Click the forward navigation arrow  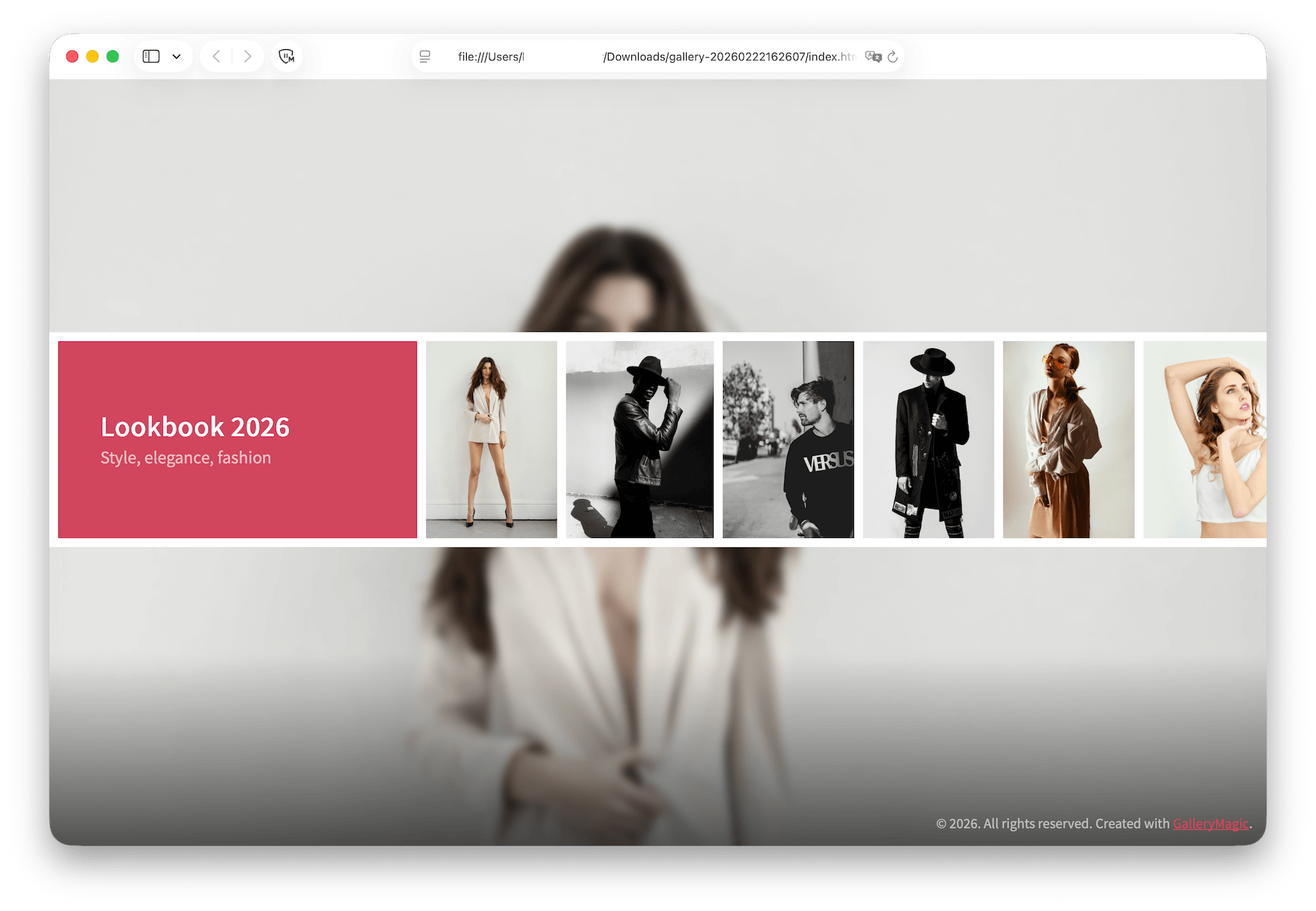(247, 56)
